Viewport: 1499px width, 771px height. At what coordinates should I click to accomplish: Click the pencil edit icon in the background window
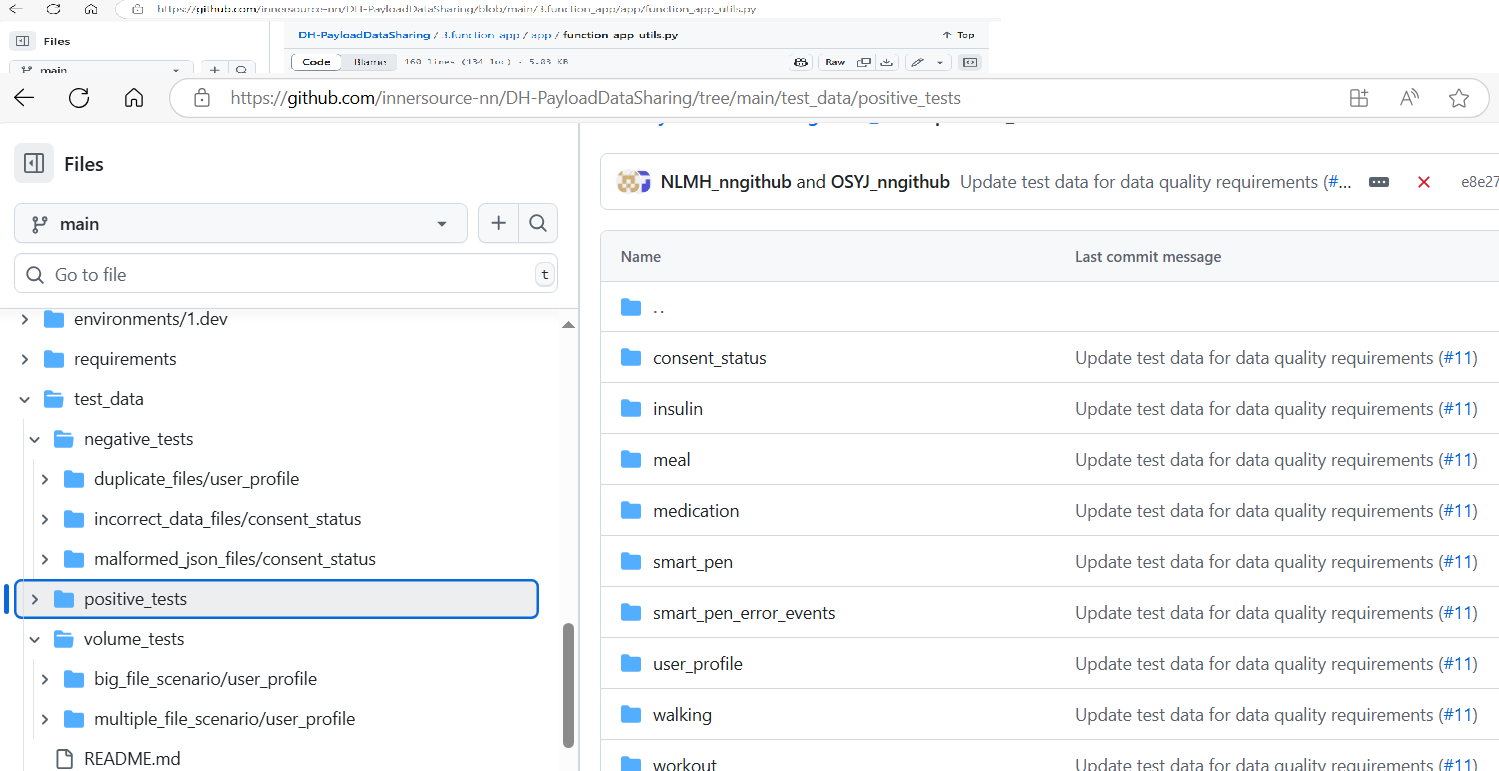(x=917, y=62)
